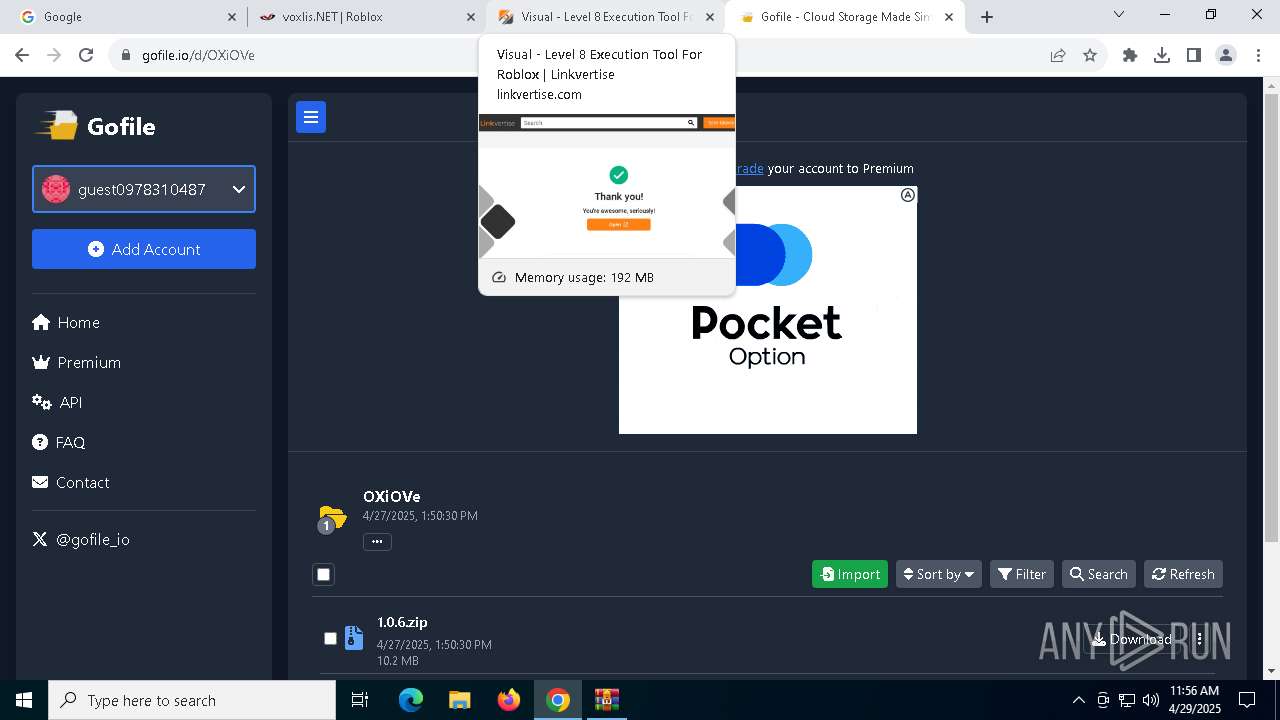Open the Premium sidebar item
This screenshot has height=720, width=1280.
[x=77, y=362]
